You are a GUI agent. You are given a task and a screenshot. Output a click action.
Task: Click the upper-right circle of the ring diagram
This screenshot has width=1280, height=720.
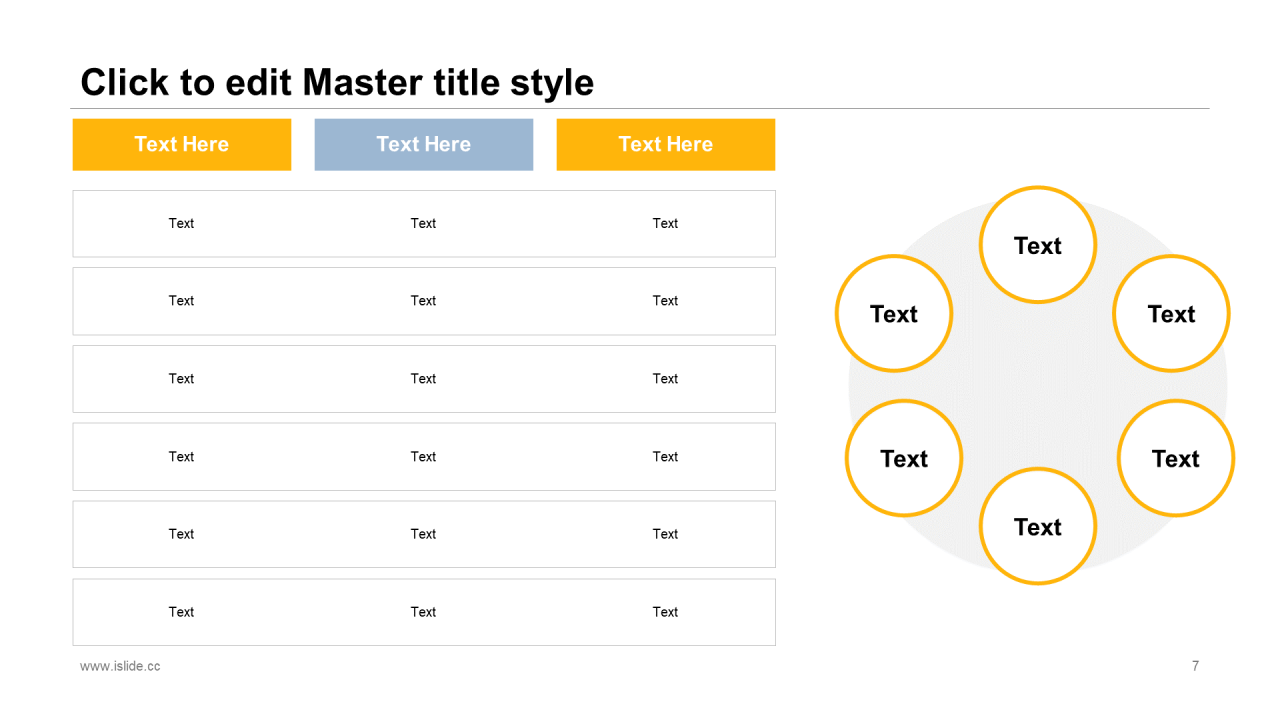[1171, 314]
